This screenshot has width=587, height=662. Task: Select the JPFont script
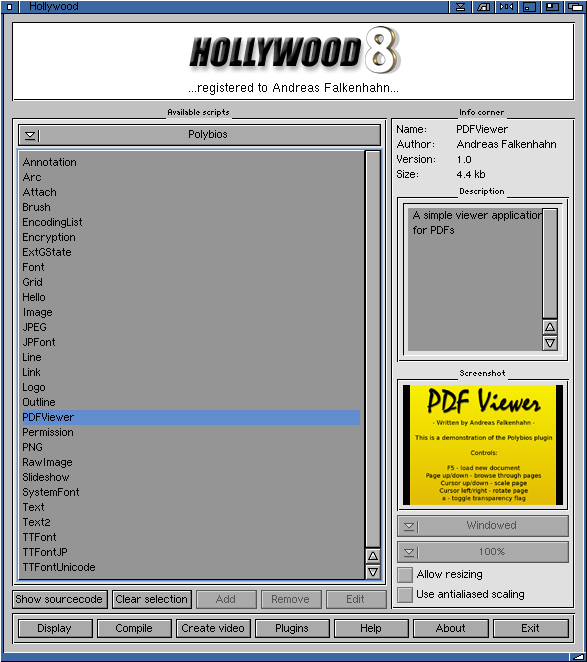point(191,342)
